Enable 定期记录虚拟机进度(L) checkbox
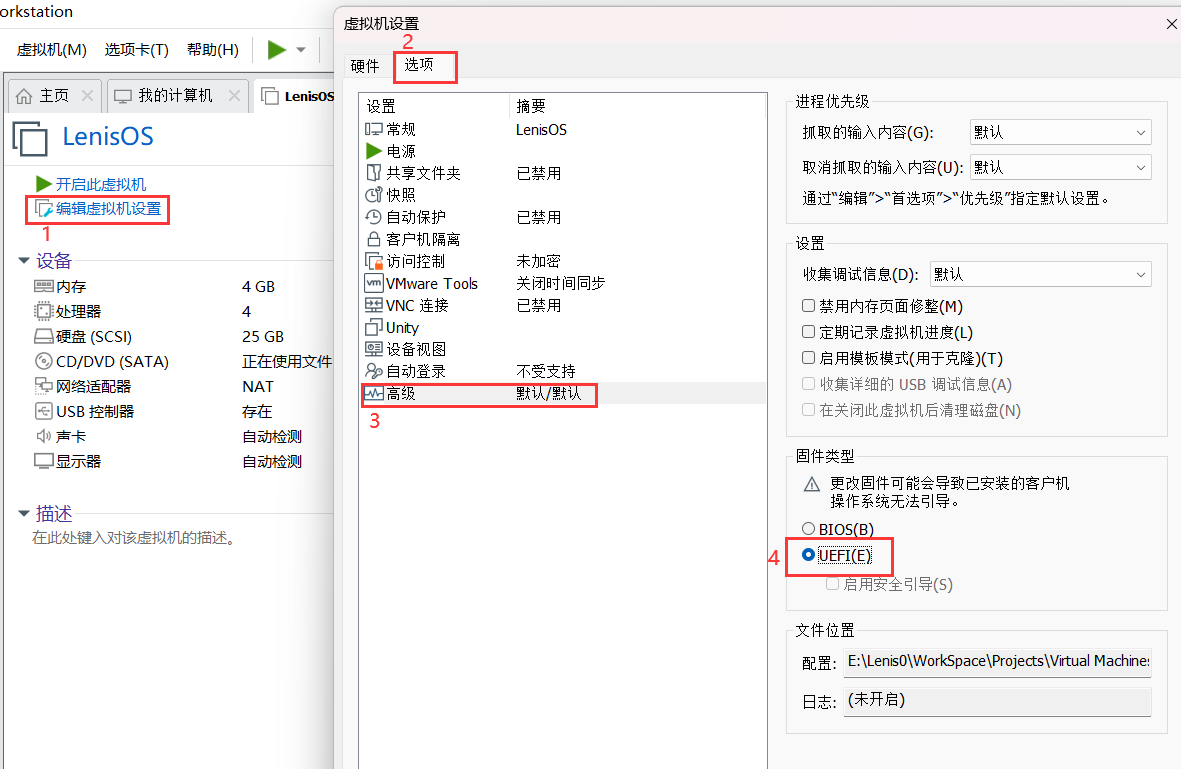The image size is (1181, 769). (808, 331)
